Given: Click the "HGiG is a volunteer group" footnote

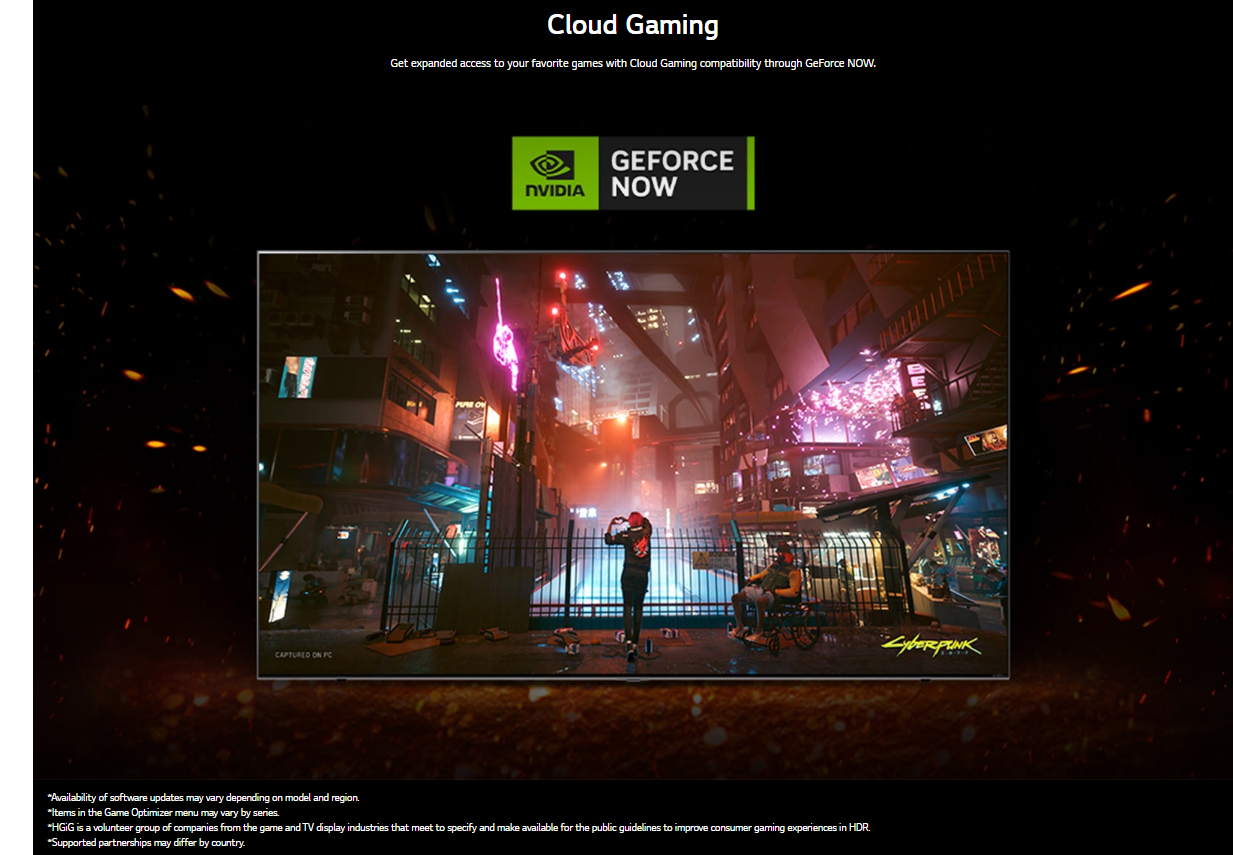Looking at the screenshot, I should click(x=459, y=827).
